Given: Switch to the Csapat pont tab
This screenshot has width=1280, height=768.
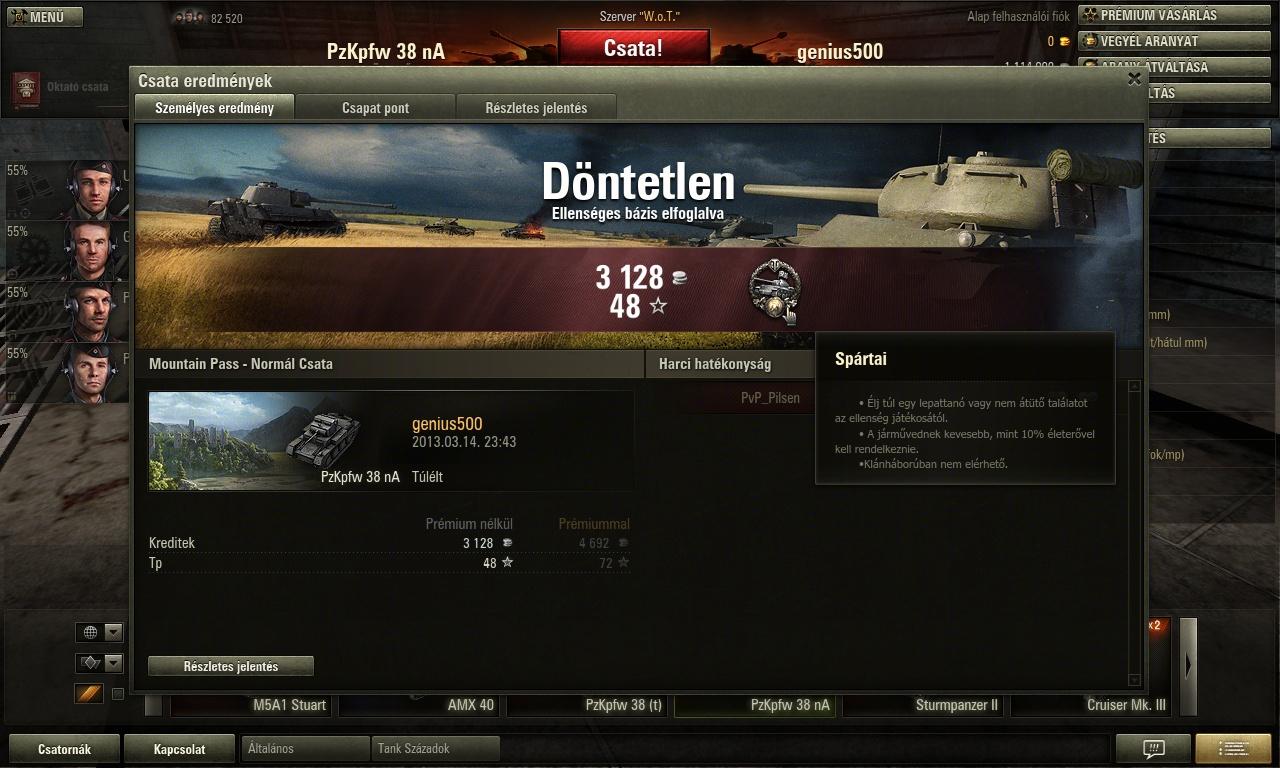Looking at the screenshot, I should pyautogui.click(x=375, y=107).
